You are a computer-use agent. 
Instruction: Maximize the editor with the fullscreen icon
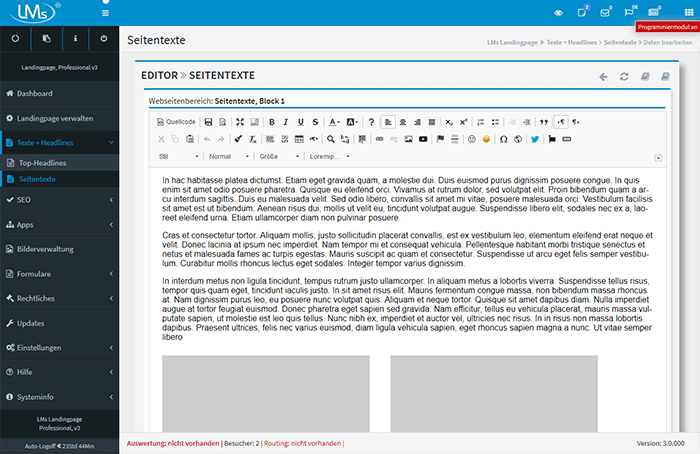pos(240,122)
